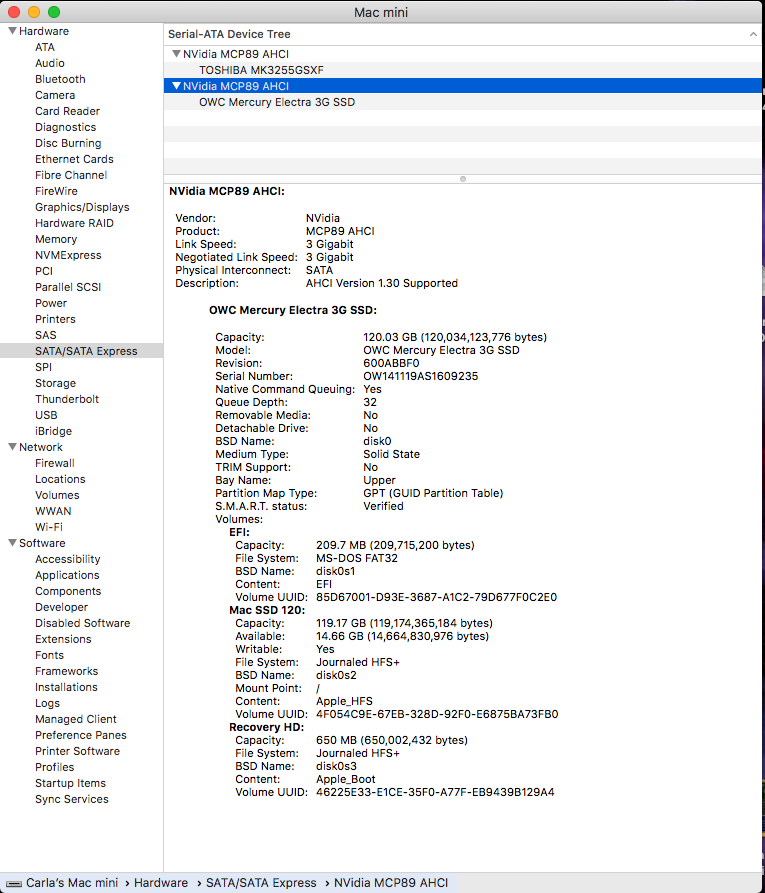Viewport: 765px width, 893px height.
Task: Open Diagnostics in sidebar
Action: (66, 127)
